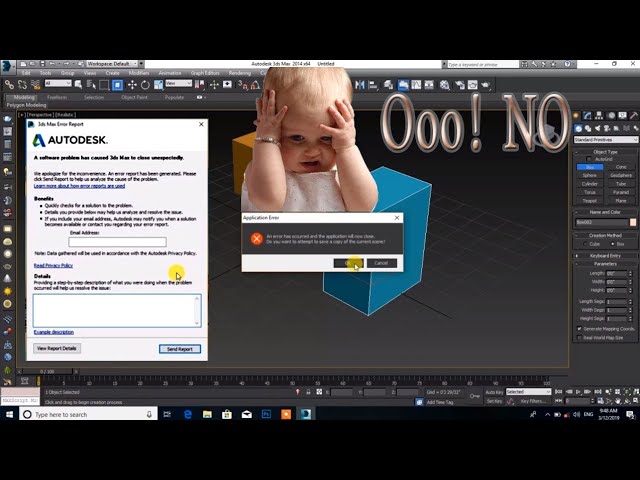Viewport: 640px width, 480px height.
Task: Click the Select and Link tool icon
Action: pos(9,84)
